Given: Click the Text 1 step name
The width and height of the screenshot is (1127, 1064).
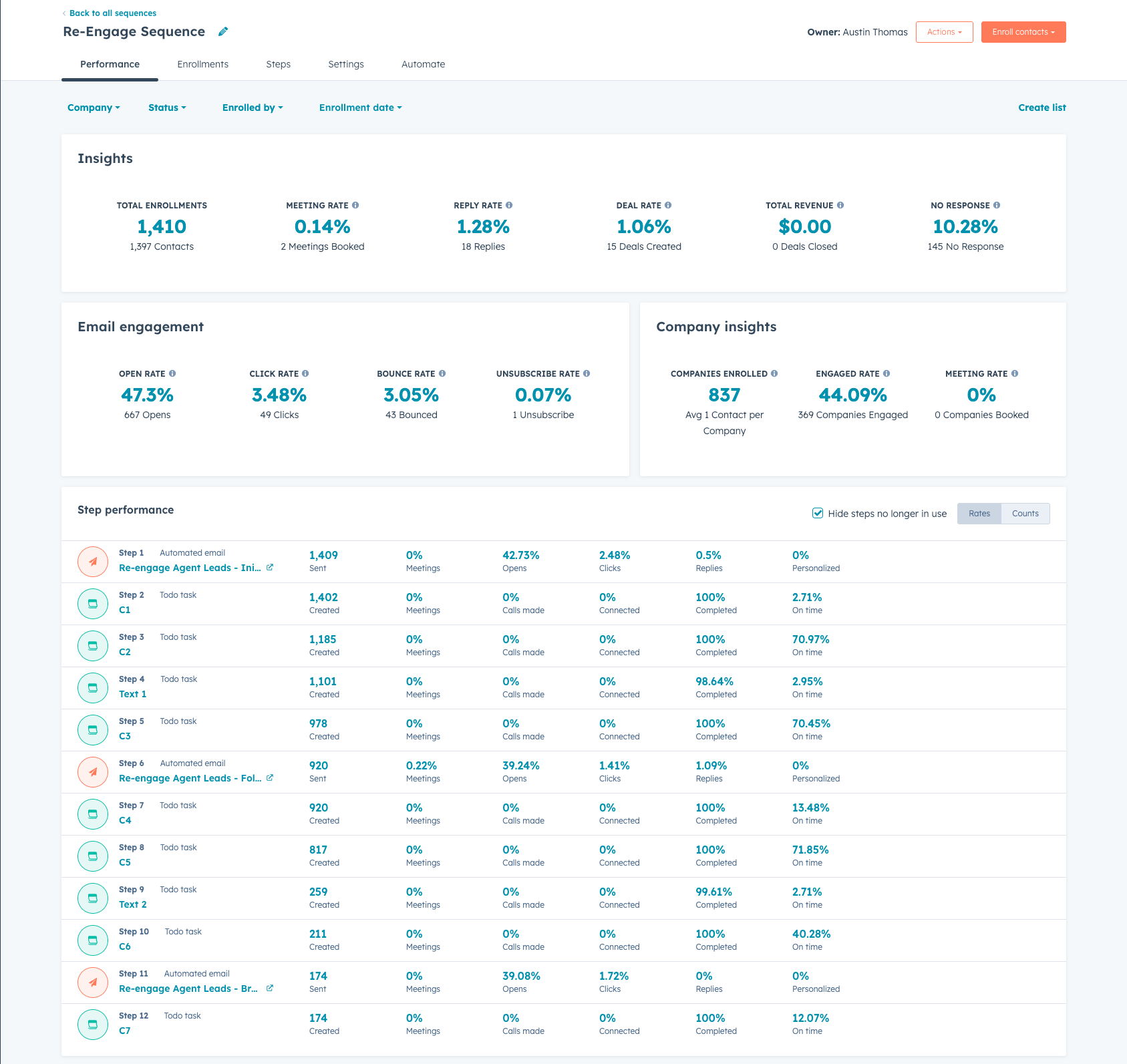Looking at the screenshot, I should (x=132, y=694).
